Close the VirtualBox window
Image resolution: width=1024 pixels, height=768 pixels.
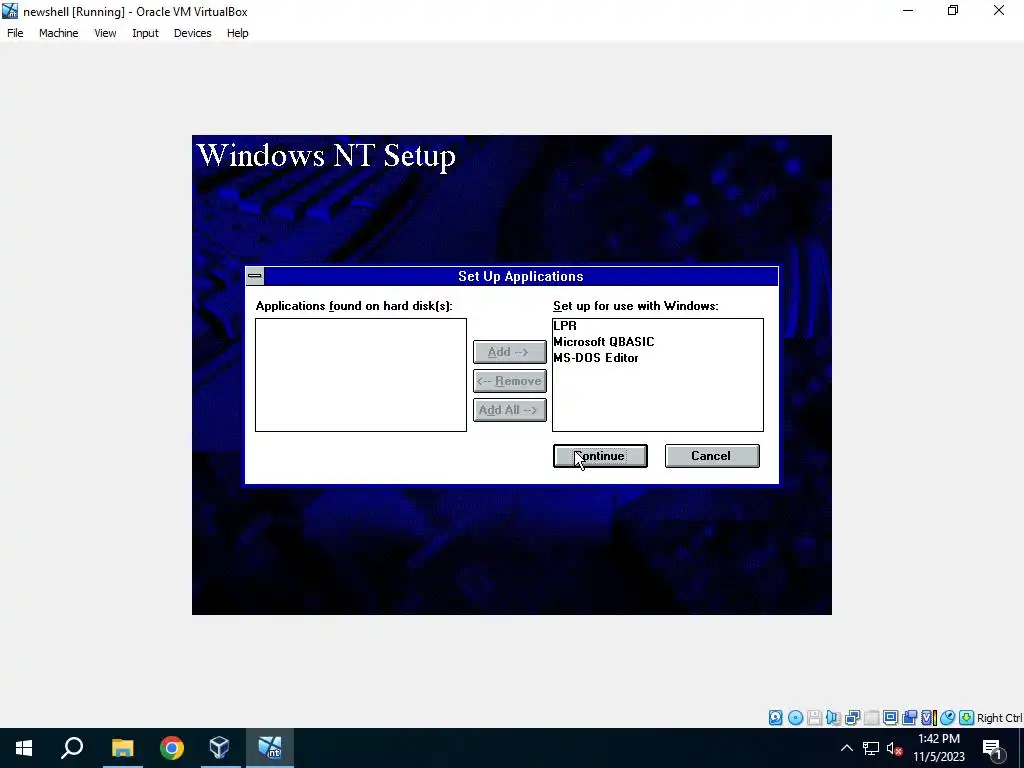click(x=999, y=11)
